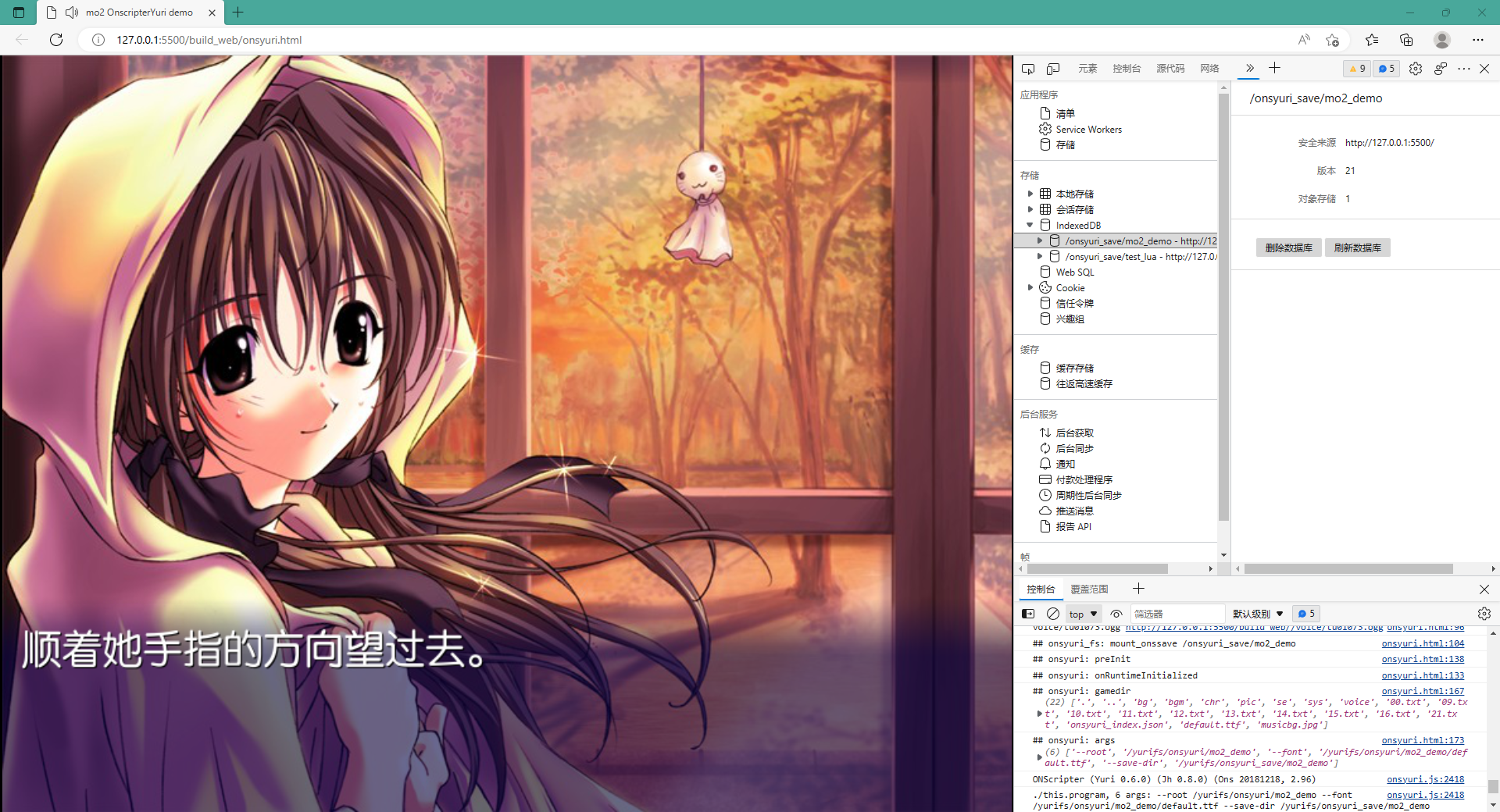Open the issues counter showing 5
This screenshot has width=1500, height=812.
click(1387, 69)
